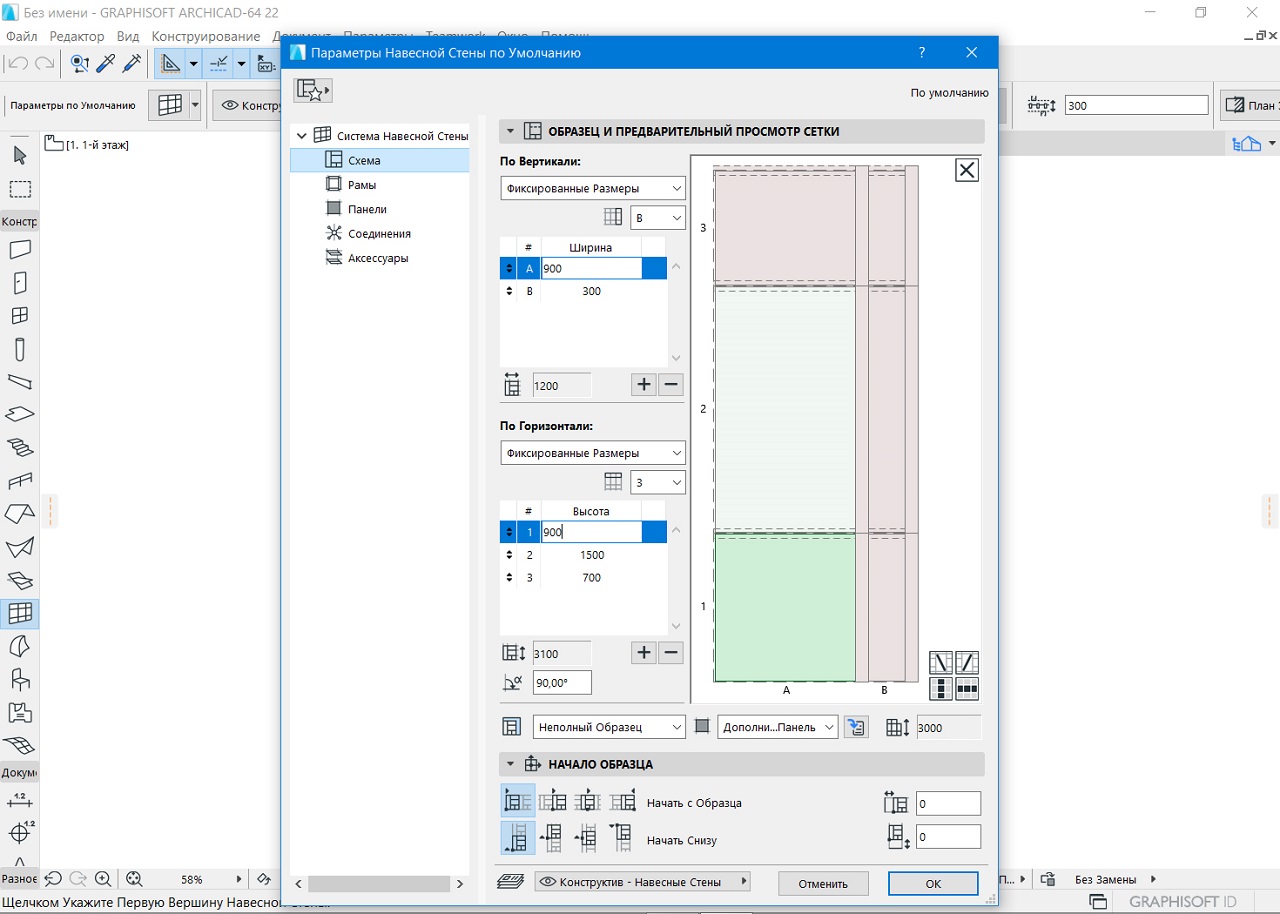
Task: Toggle the second pattern start horizontal option
Action: click(x=552, y=802)
